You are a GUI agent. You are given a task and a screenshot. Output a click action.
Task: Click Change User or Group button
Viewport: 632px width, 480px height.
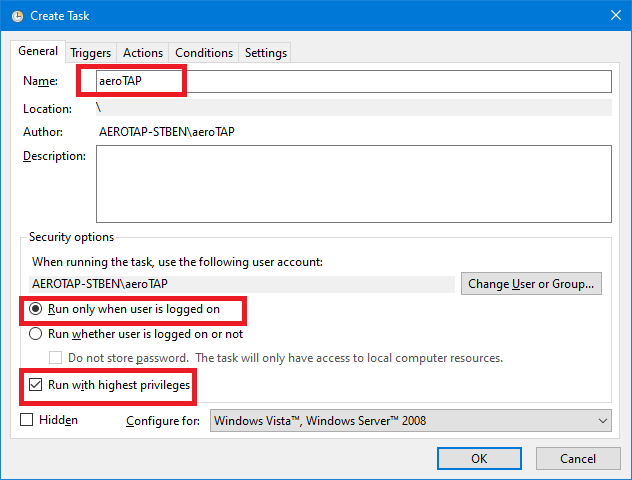tap(531, 284)
